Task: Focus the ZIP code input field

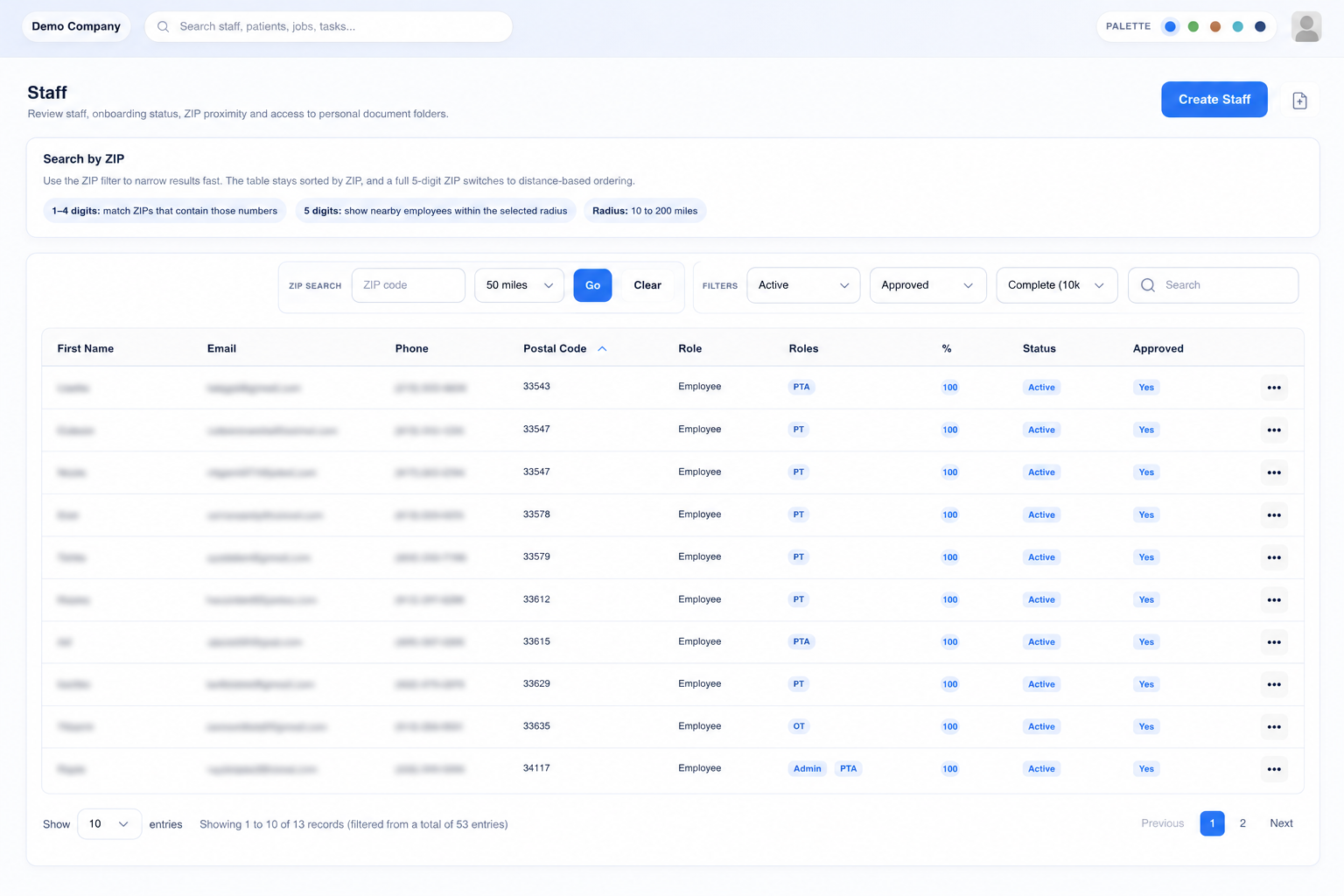Action: (x=408, y=285)
